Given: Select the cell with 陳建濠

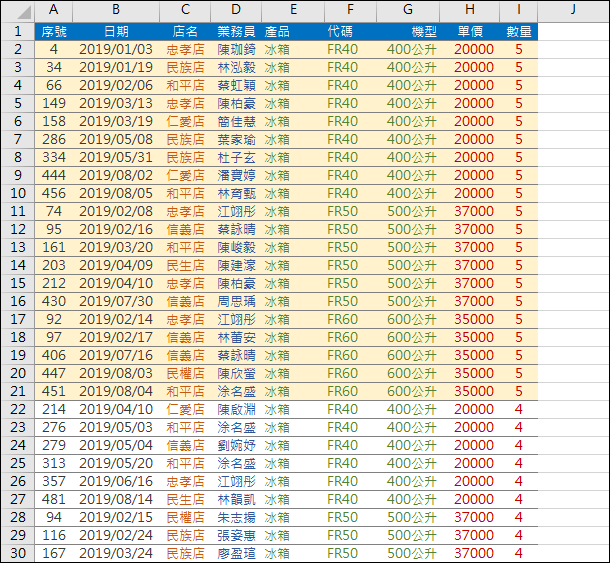Looking at the screenshot, I should tap(236, 265).
